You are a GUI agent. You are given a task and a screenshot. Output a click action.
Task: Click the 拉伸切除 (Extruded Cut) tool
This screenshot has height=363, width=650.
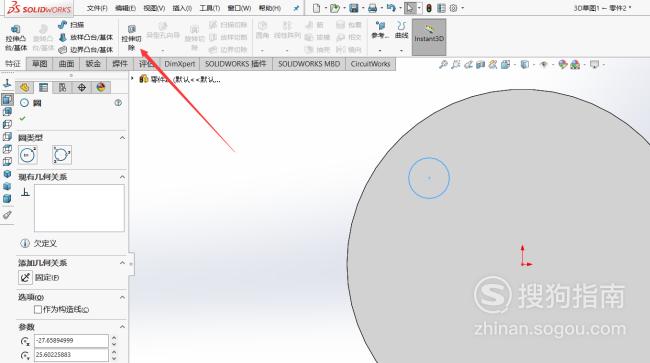coord(131,38)
